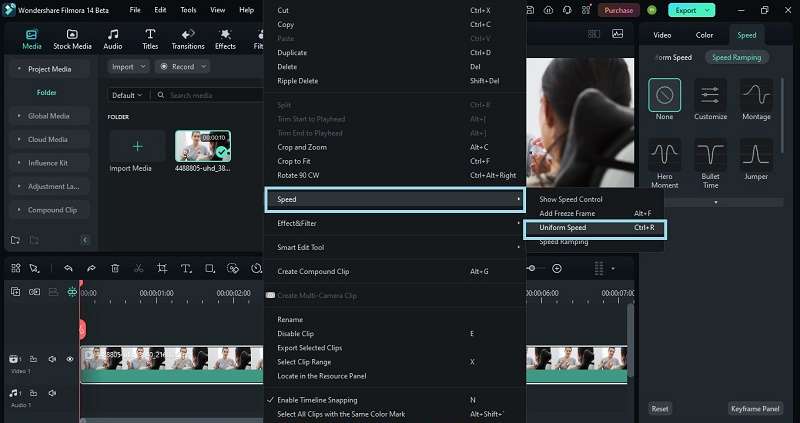800x423 pixels.
Task: Open the Media tab icon
Action: click(x=31, y=35)
